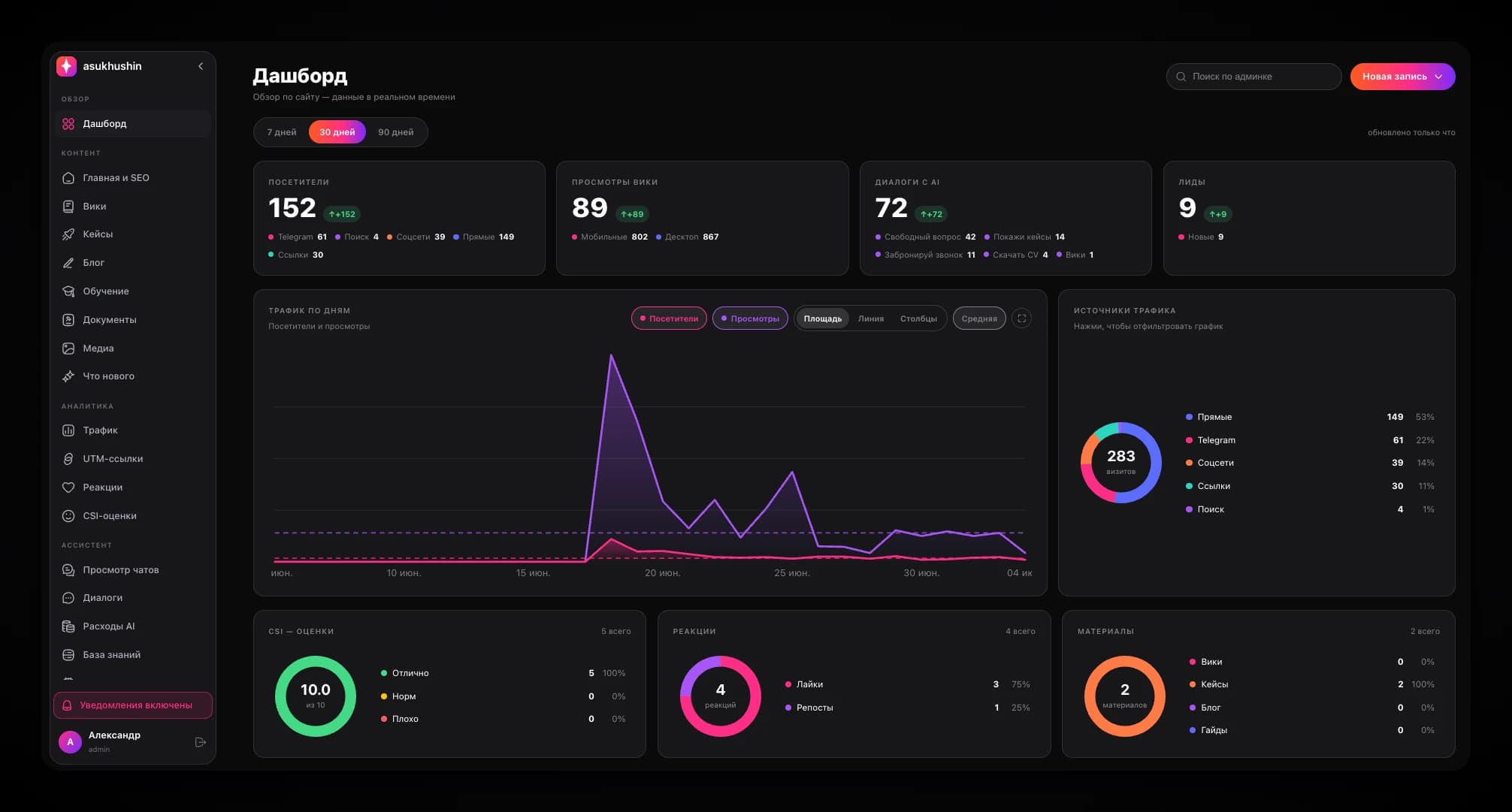
Task: Click the Медиа image icon
Action: pyautogui.click(x=68, y=349)
